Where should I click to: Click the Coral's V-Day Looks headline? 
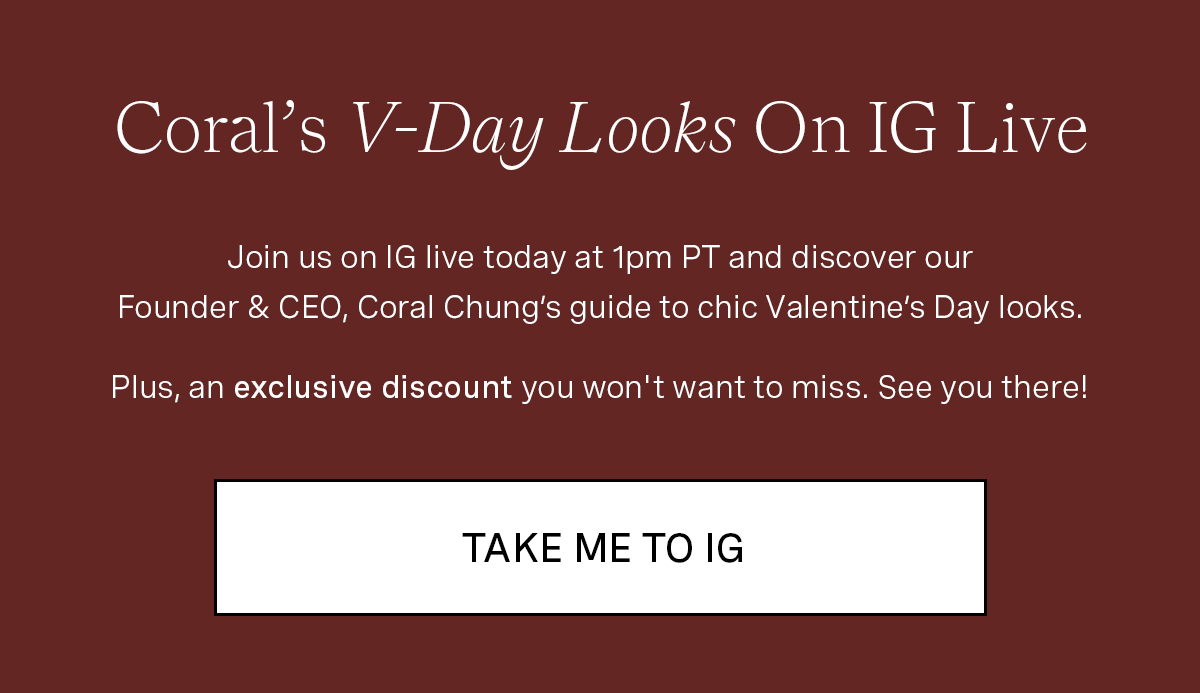click(x=600, y=130)
